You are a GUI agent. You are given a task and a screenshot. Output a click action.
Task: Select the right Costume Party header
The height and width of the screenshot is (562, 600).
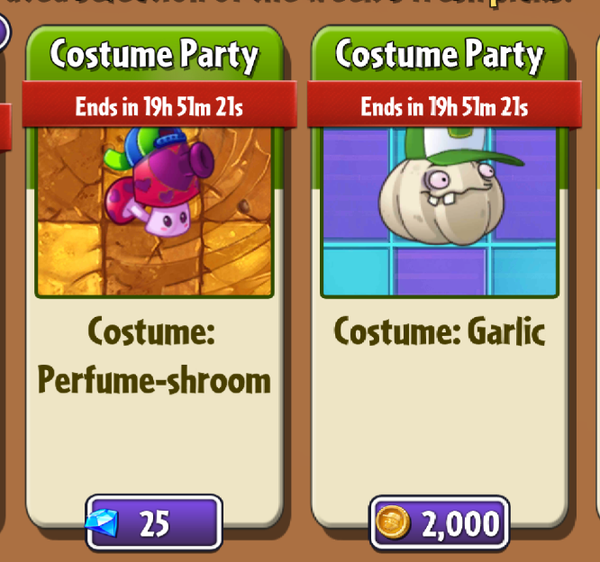(439, 55)
